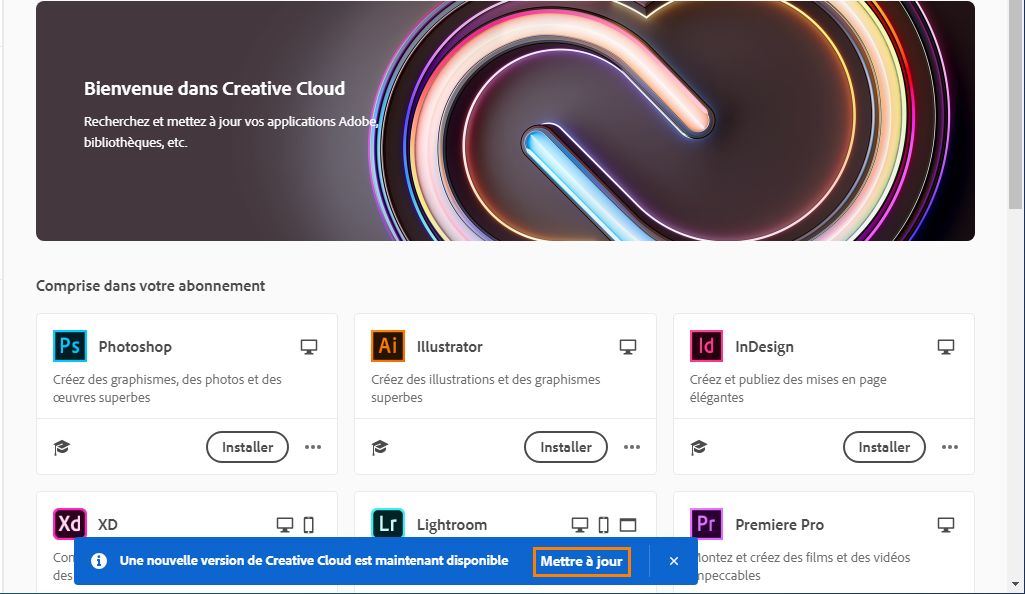The width and height of the screenshot is (1025, 594).
Task: Click the Photoshop app title
Action: [x=135, y=347]
